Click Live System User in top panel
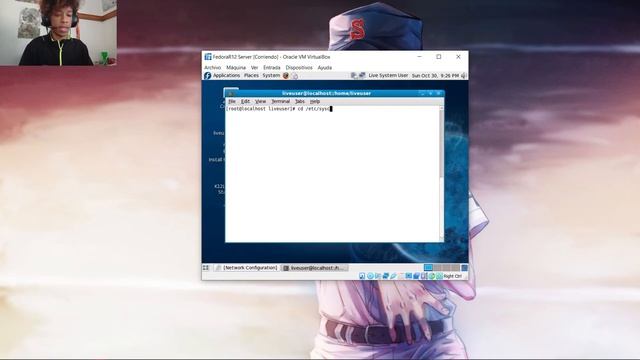Viewport: 640px width, 360px height. tap(388, 76)
